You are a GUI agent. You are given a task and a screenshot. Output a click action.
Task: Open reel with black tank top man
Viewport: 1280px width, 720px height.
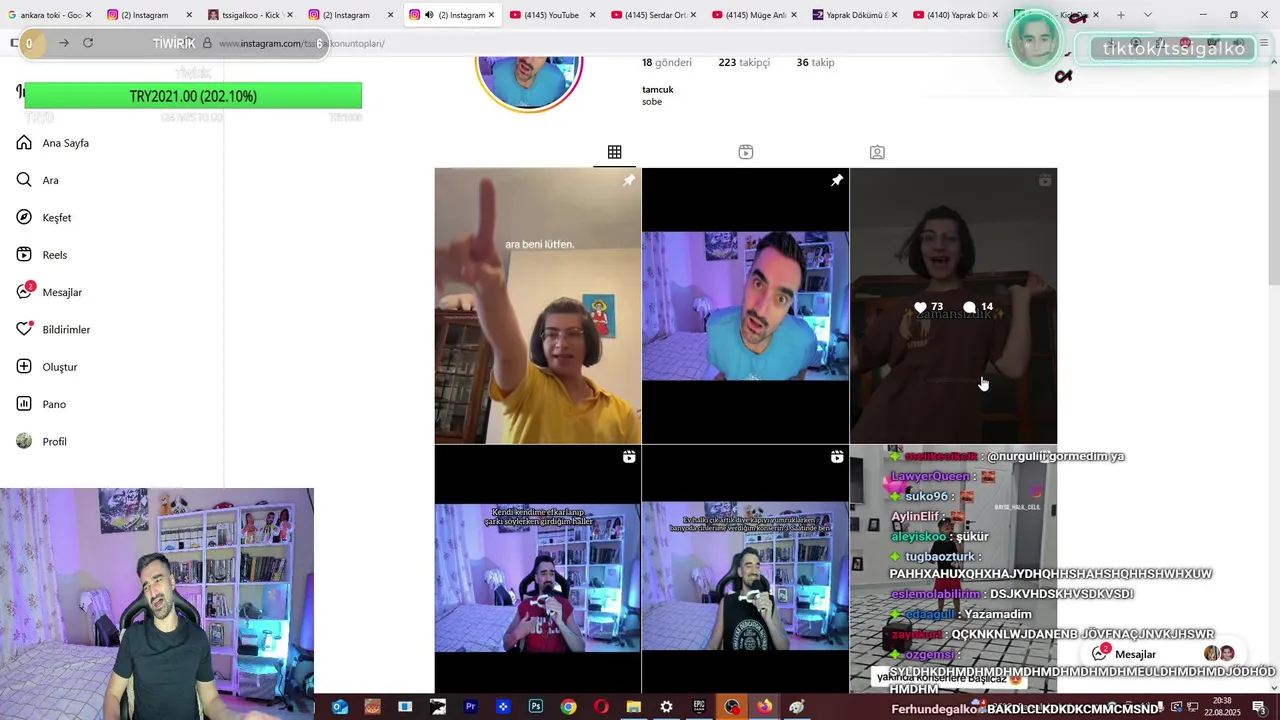pos(745,568)
